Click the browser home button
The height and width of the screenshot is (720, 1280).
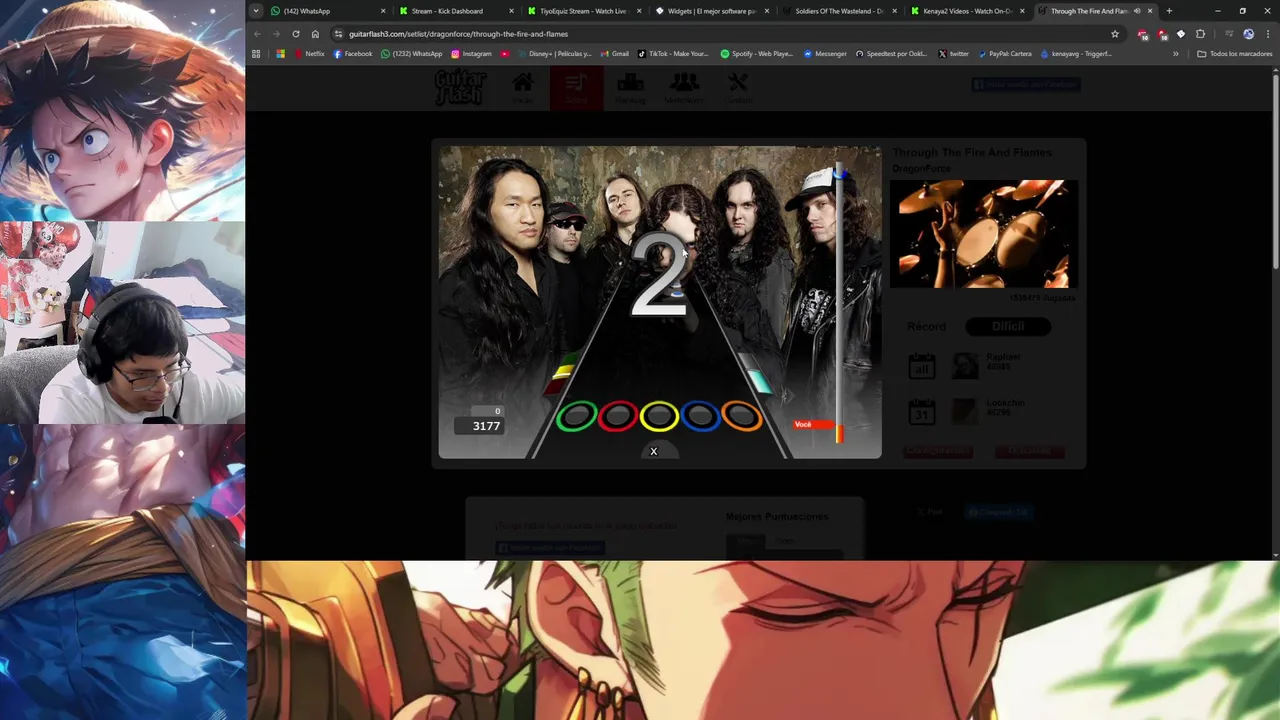(x=315, y=34)
